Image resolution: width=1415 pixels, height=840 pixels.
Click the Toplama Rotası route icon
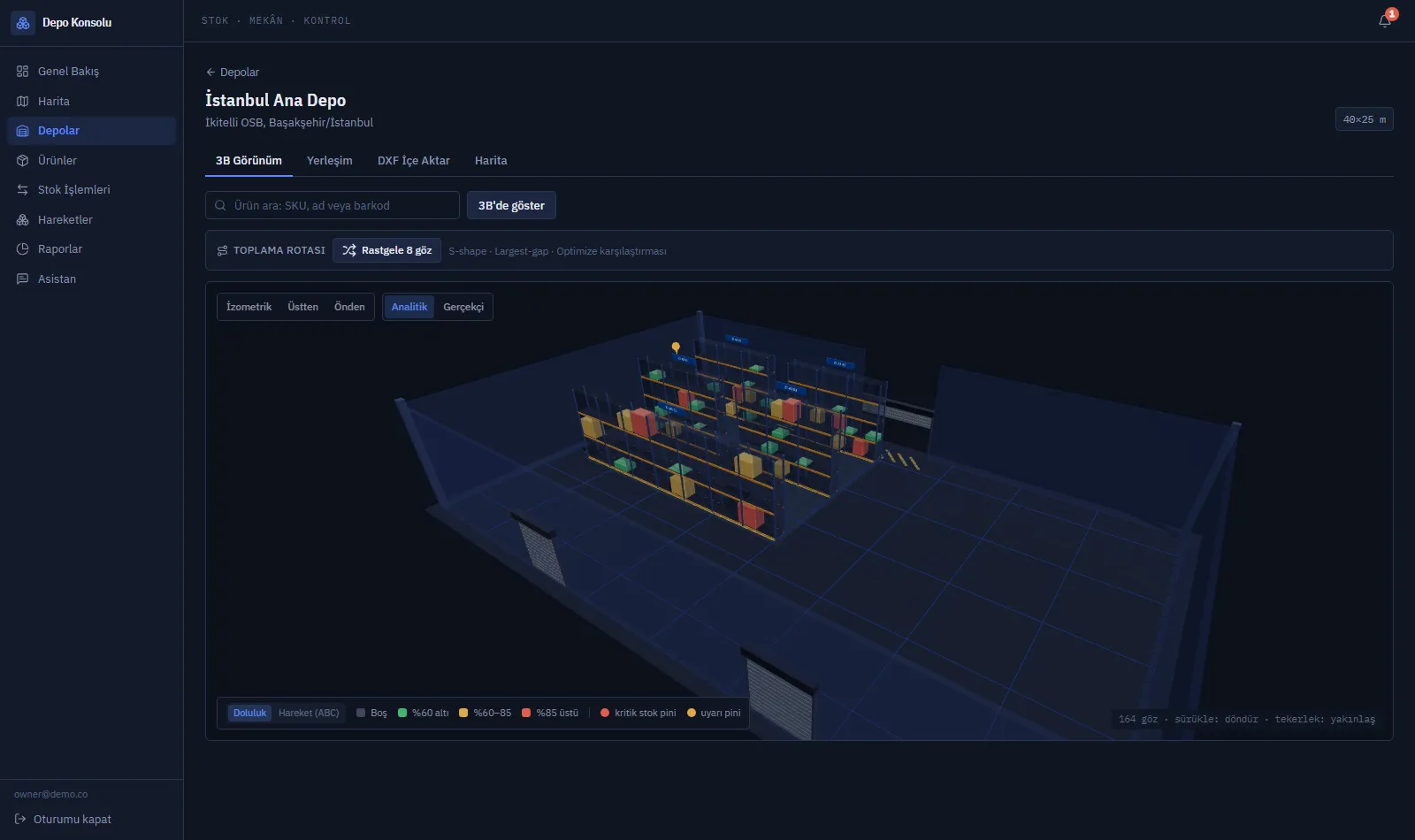(x=222, y=250)
